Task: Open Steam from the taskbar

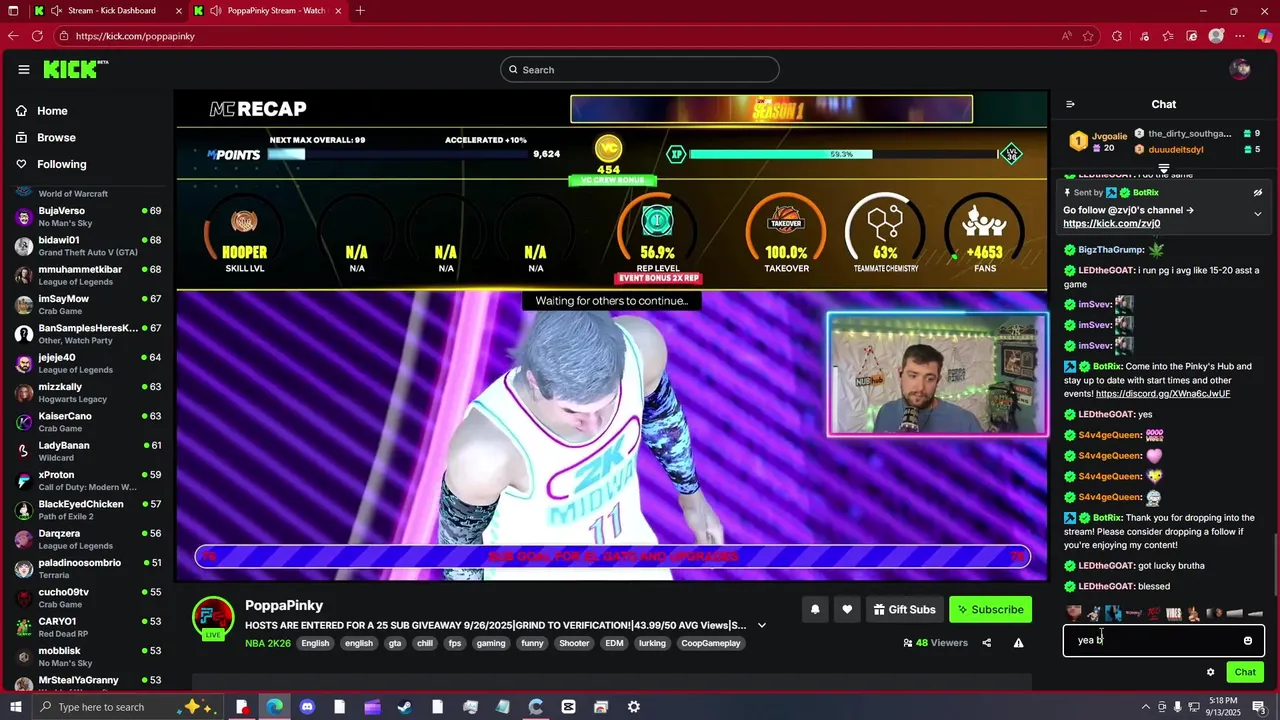Action: 405,707
